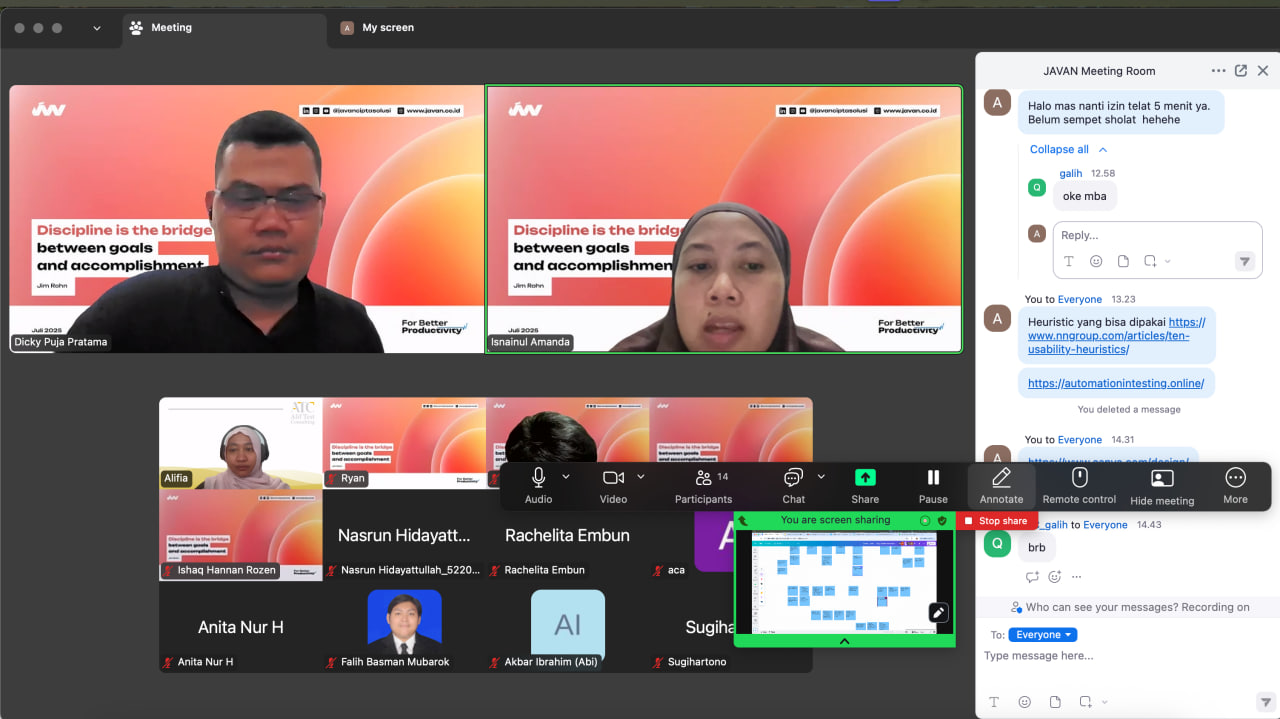Open emoji picker in reply box
The width and height of the screenshot is (1280, 719).
[1096, 261]
